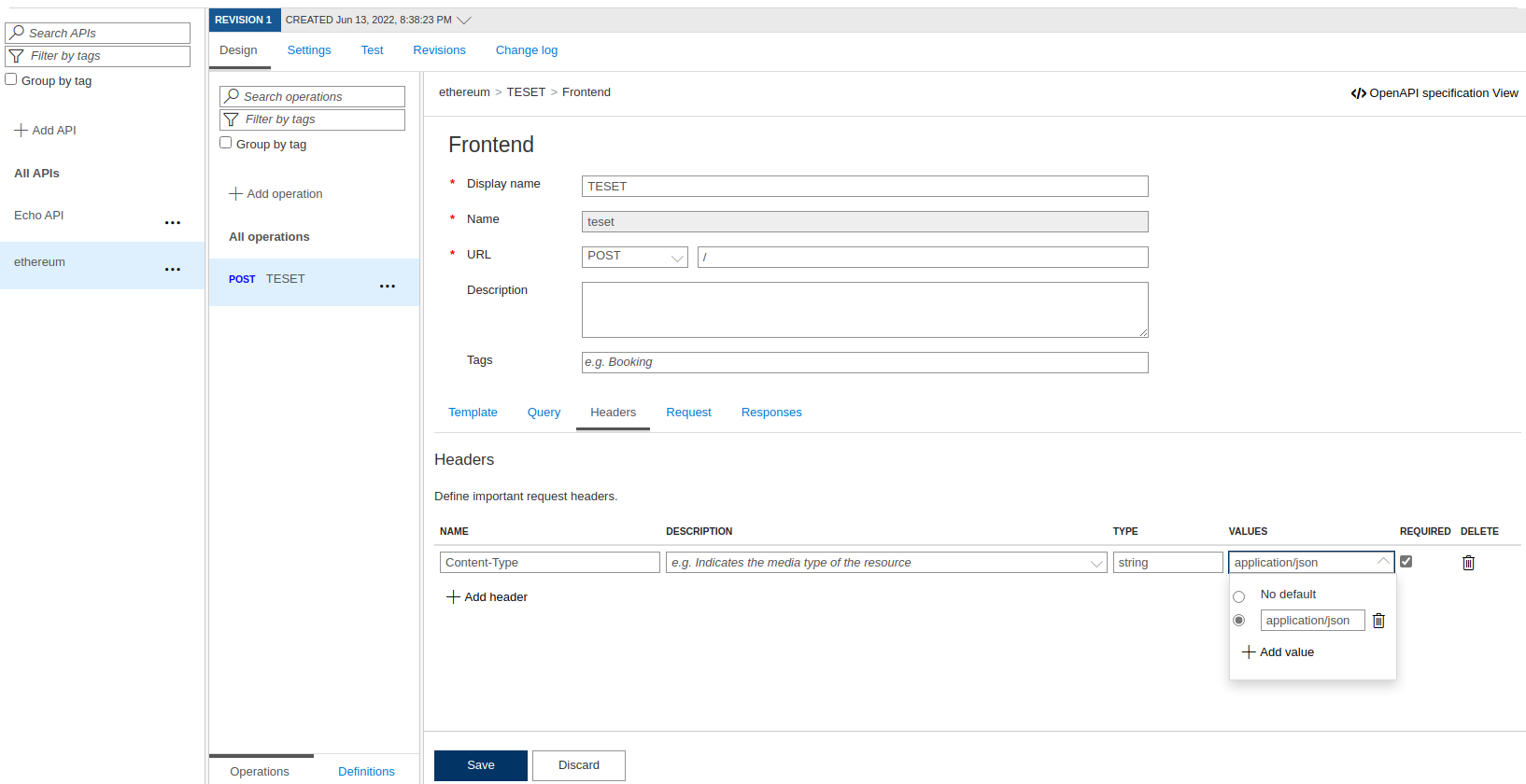The height and width of the screenshot is (784, 1526).
Task: Open OpenAPI specification View
Action: (1434, 93)
